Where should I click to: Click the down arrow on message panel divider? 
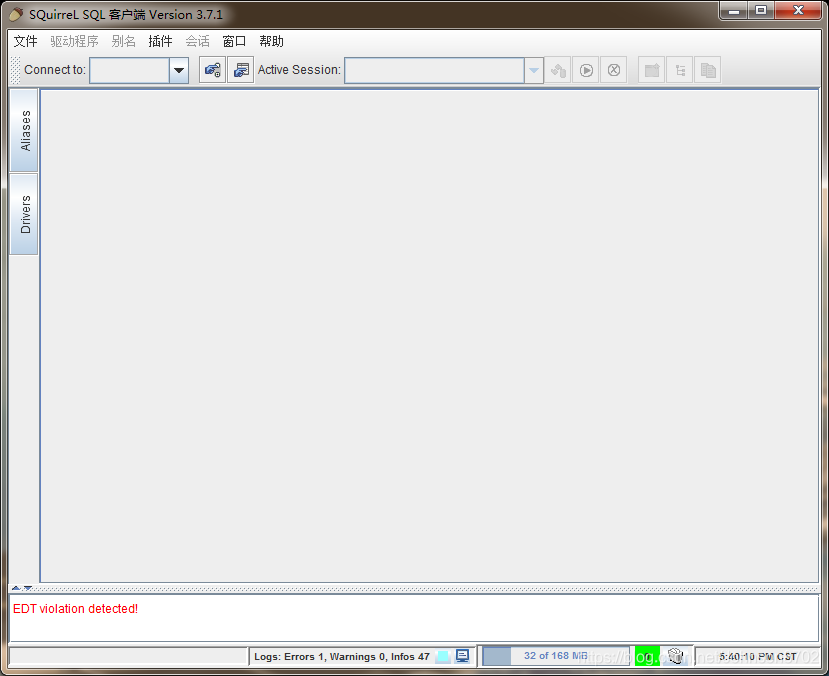click(x=28, y=588)
